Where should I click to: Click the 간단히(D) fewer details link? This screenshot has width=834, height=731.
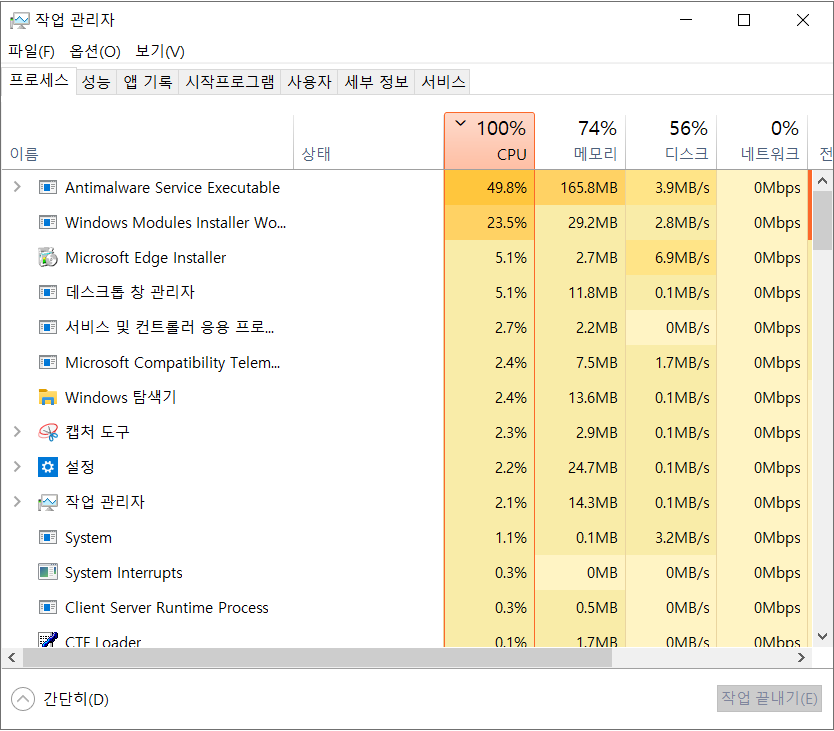[76, 699]
